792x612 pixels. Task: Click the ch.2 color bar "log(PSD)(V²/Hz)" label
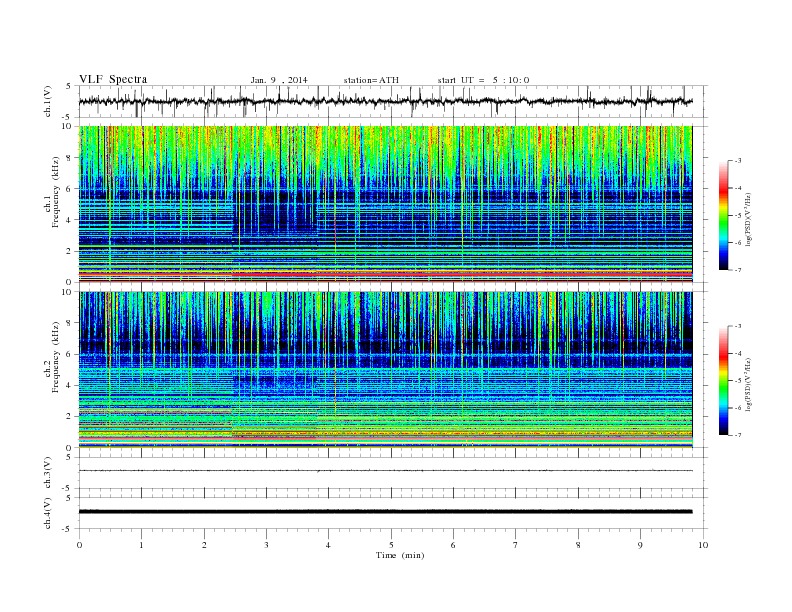pos(749,385)
